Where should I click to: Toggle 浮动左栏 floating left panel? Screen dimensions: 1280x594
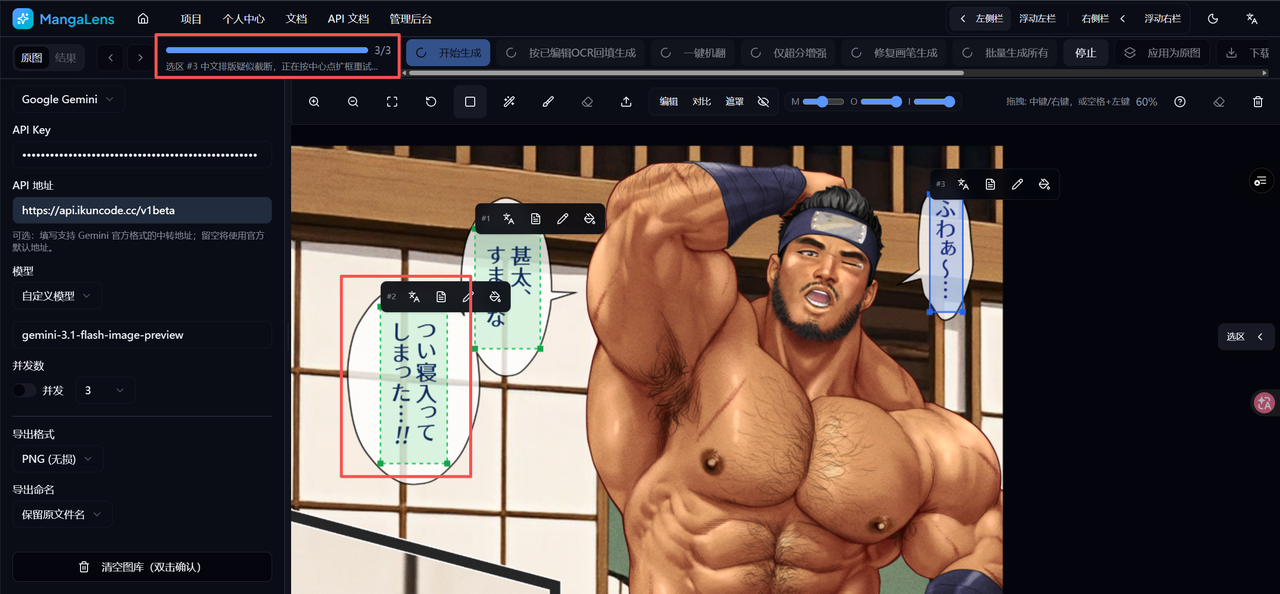1039,19
